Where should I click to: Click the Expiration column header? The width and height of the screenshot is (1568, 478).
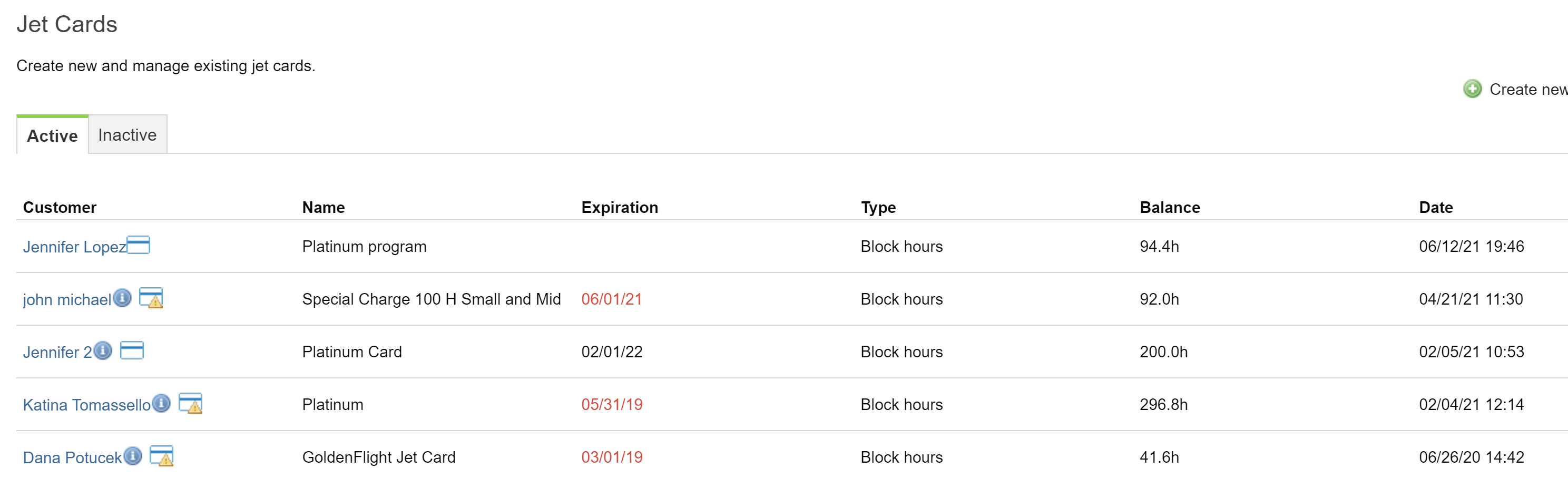click(x=619, y=208)
